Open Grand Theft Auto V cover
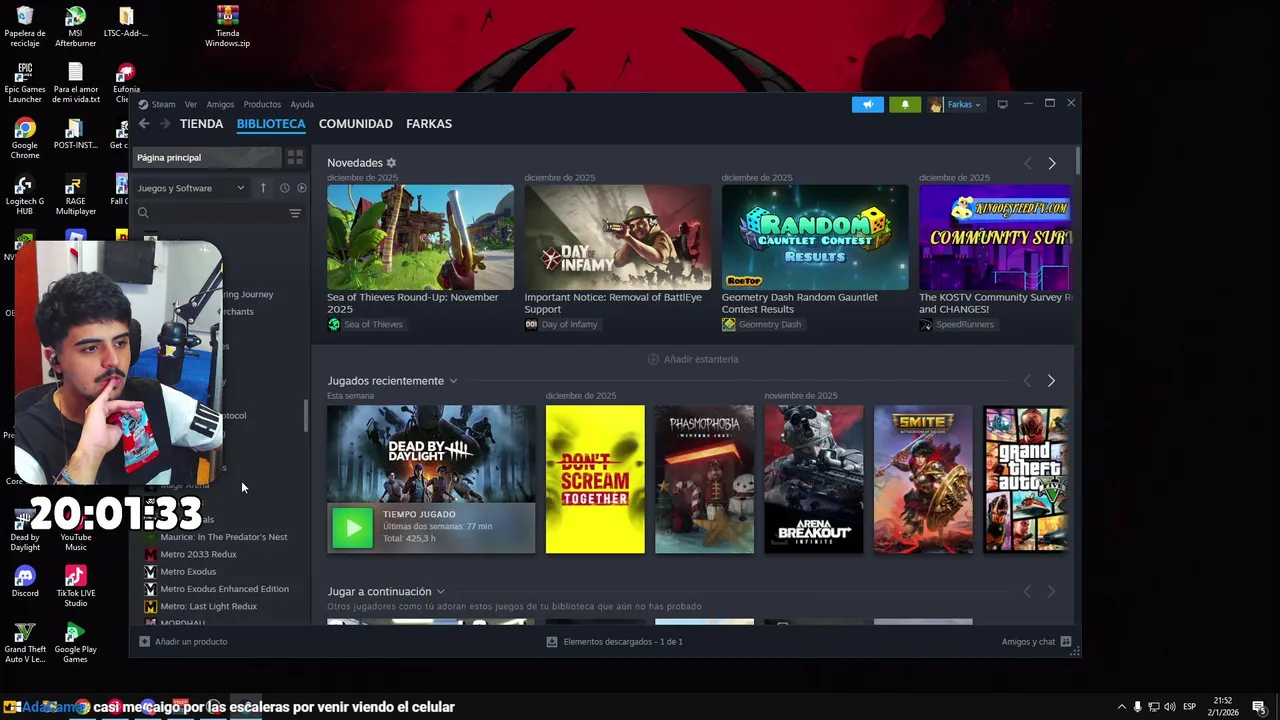 click(1026, 479)
